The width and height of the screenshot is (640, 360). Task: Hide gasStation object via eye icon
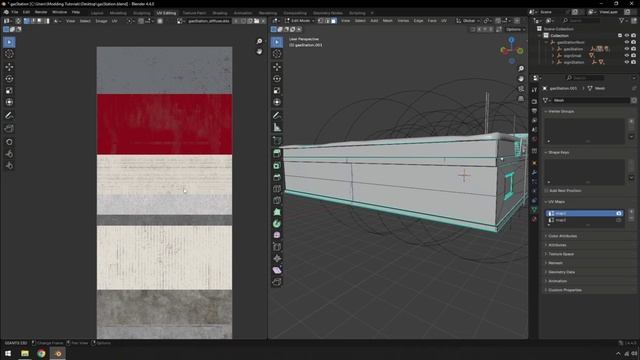[627, 49]
